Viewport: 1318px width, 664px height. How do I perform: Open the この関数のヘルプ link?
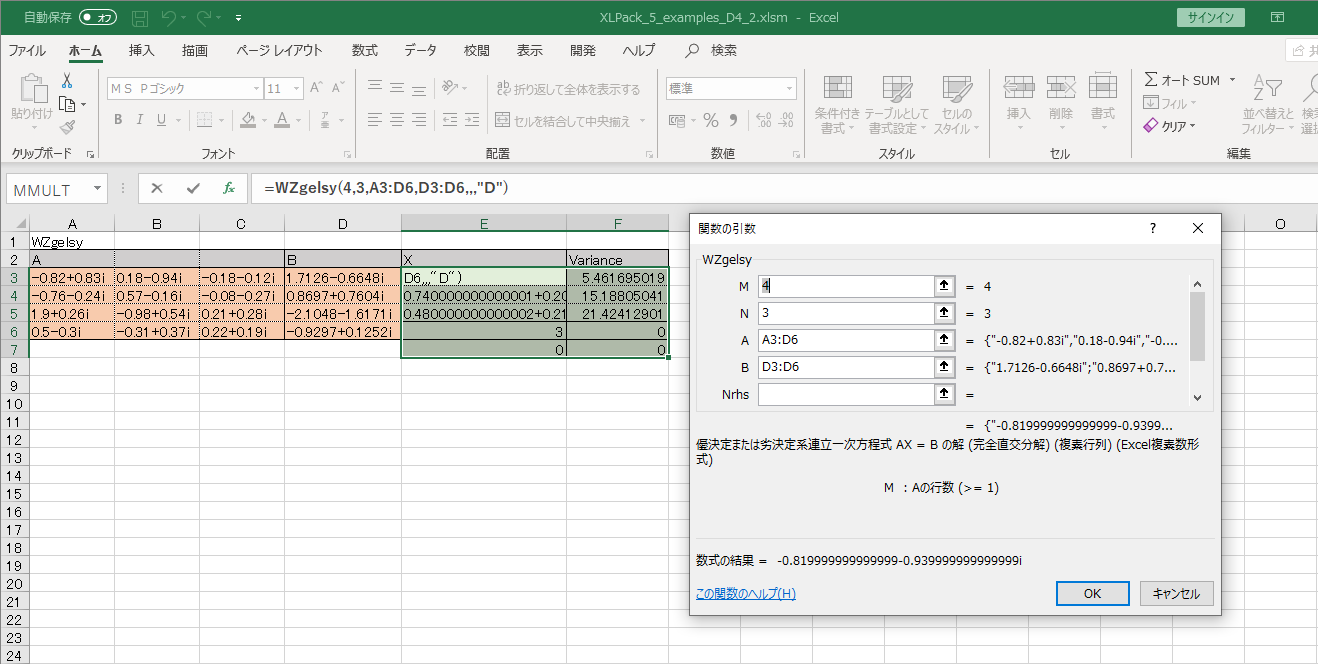pos(745,593)
